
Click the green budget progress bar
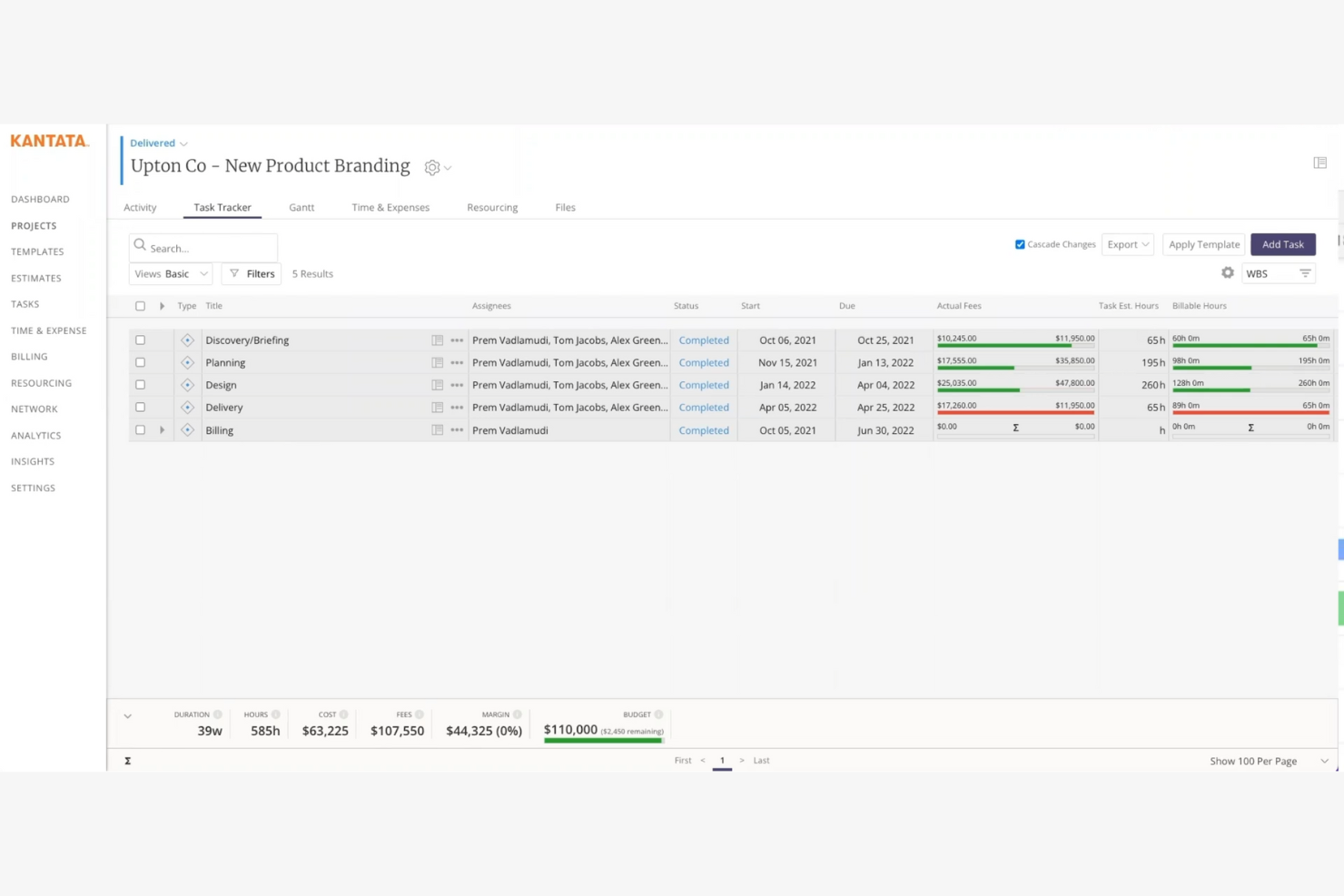pos(603,741)
